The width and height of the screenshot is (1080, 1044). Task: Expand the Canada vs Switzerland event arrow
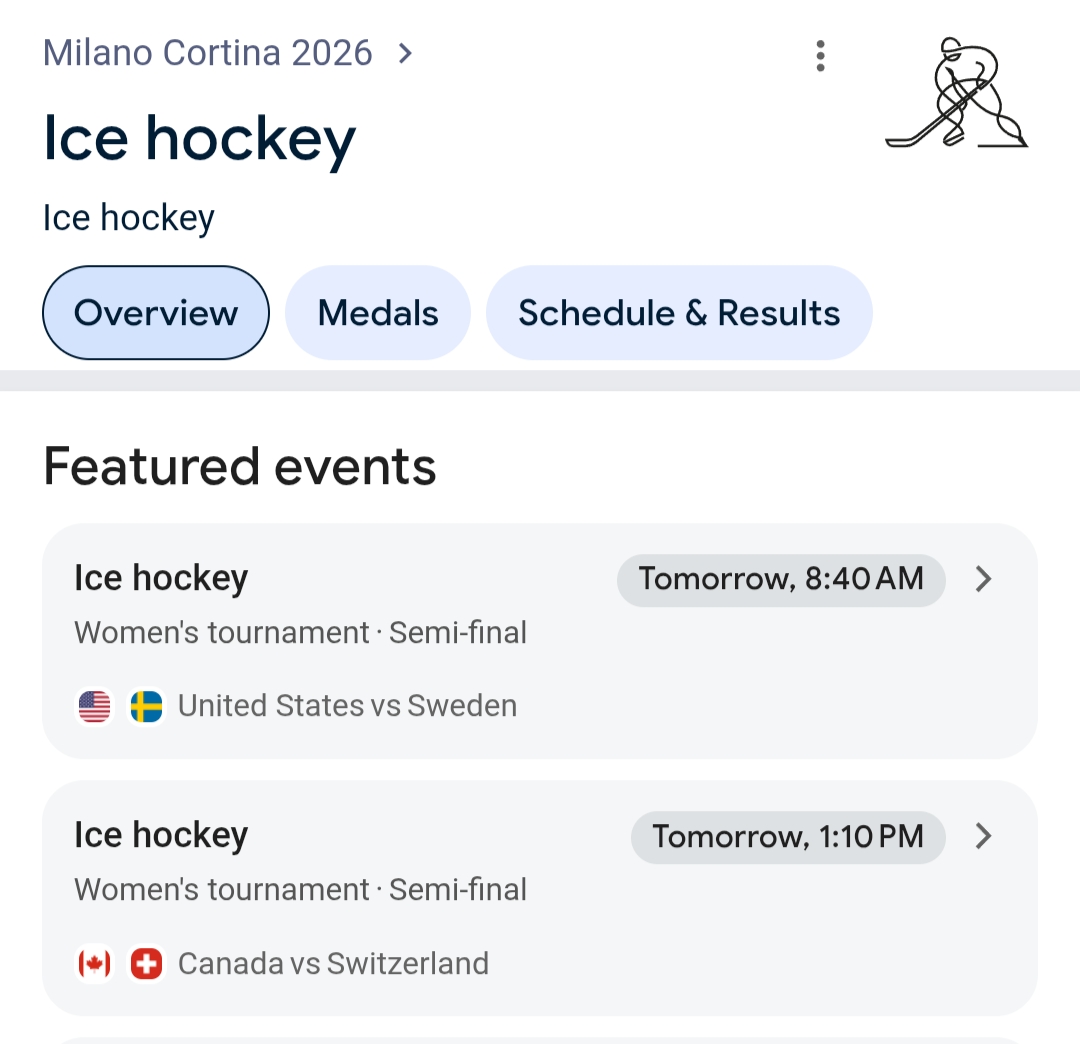click(x=984, y=836)
